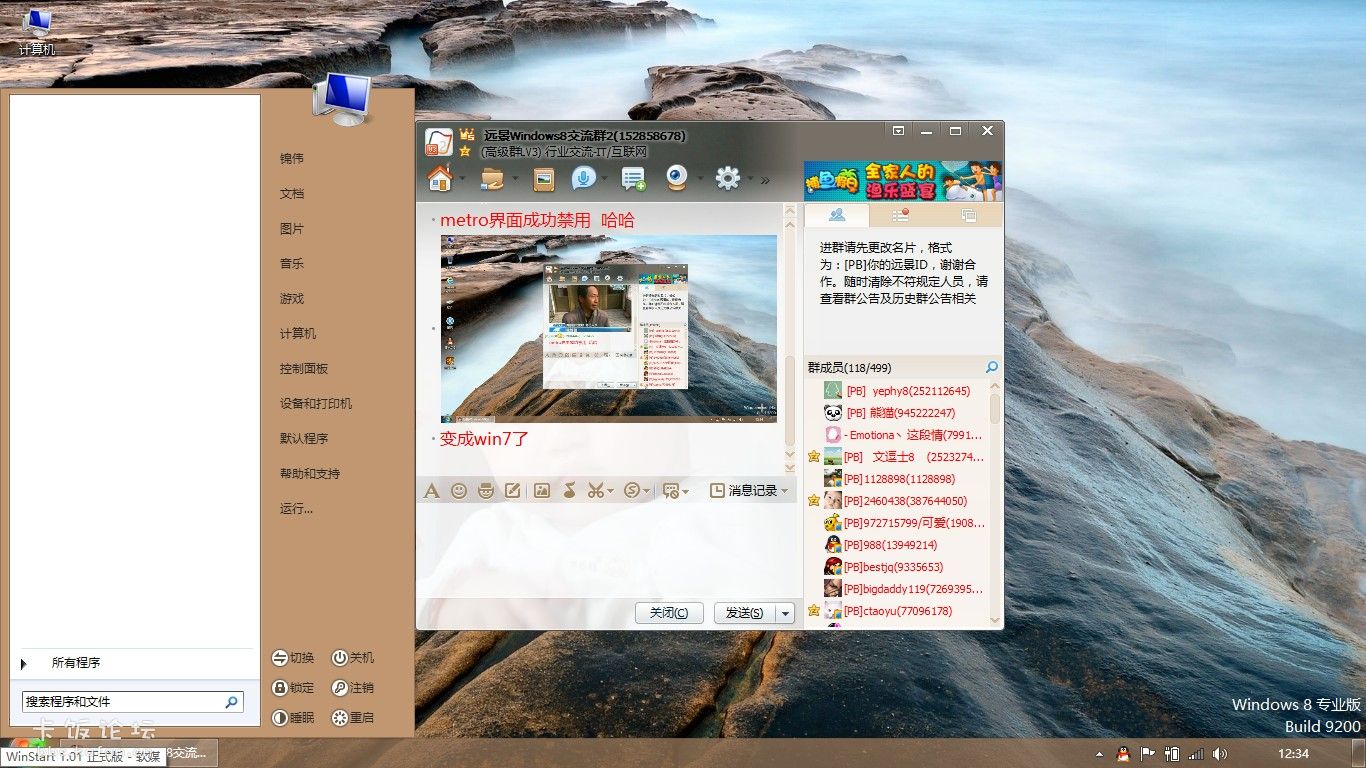The image size is (1366, 768).
Task: Open the Computer desktop icon
Action: (x=38, y=32)
